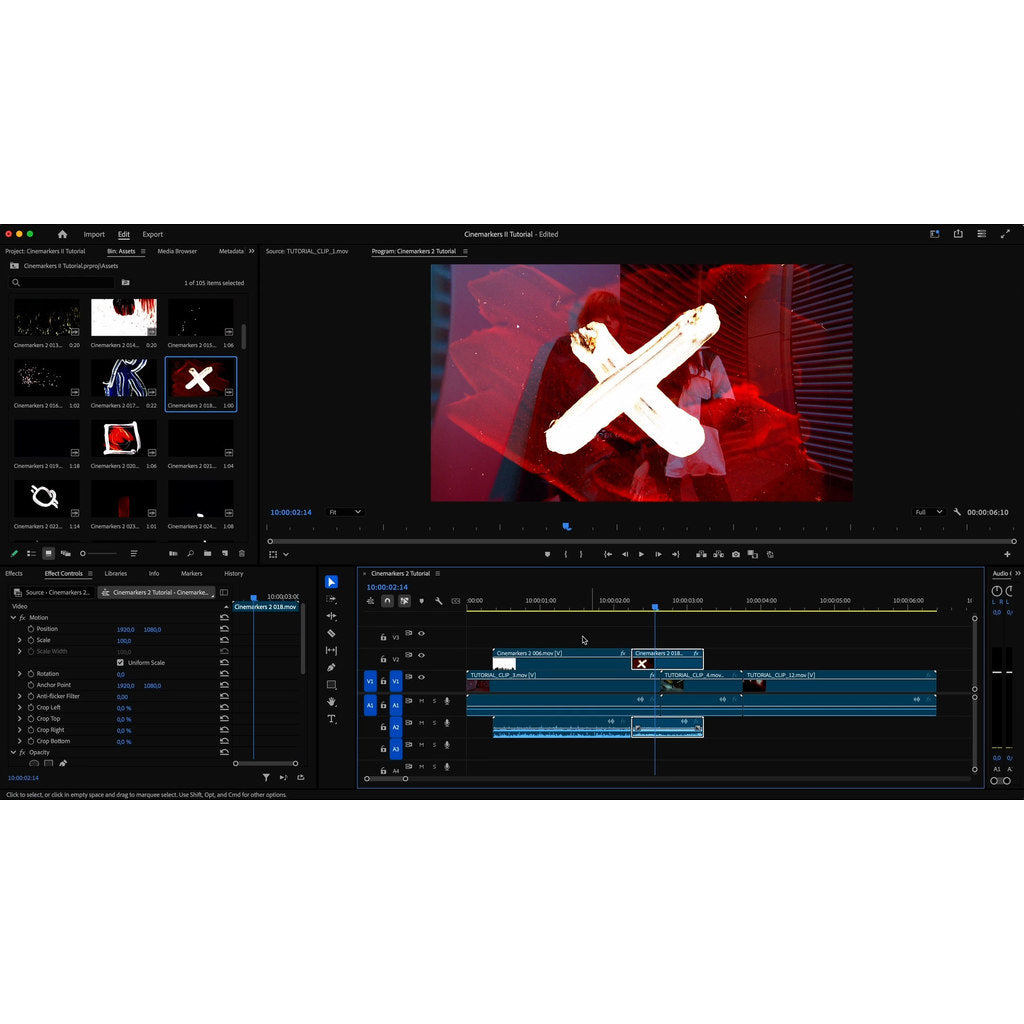Switch project panel to list view
The height and width of the screenshot is (1024, 1024).
(x=31, y=553)
